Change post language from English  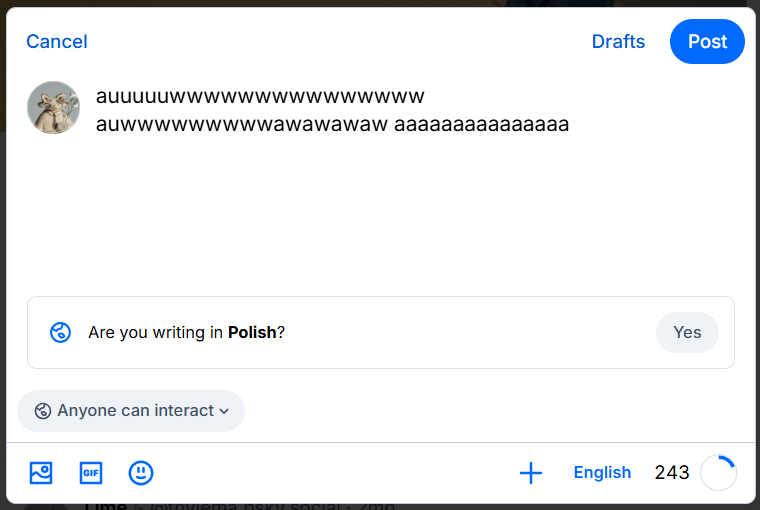[x=602, y=473]
